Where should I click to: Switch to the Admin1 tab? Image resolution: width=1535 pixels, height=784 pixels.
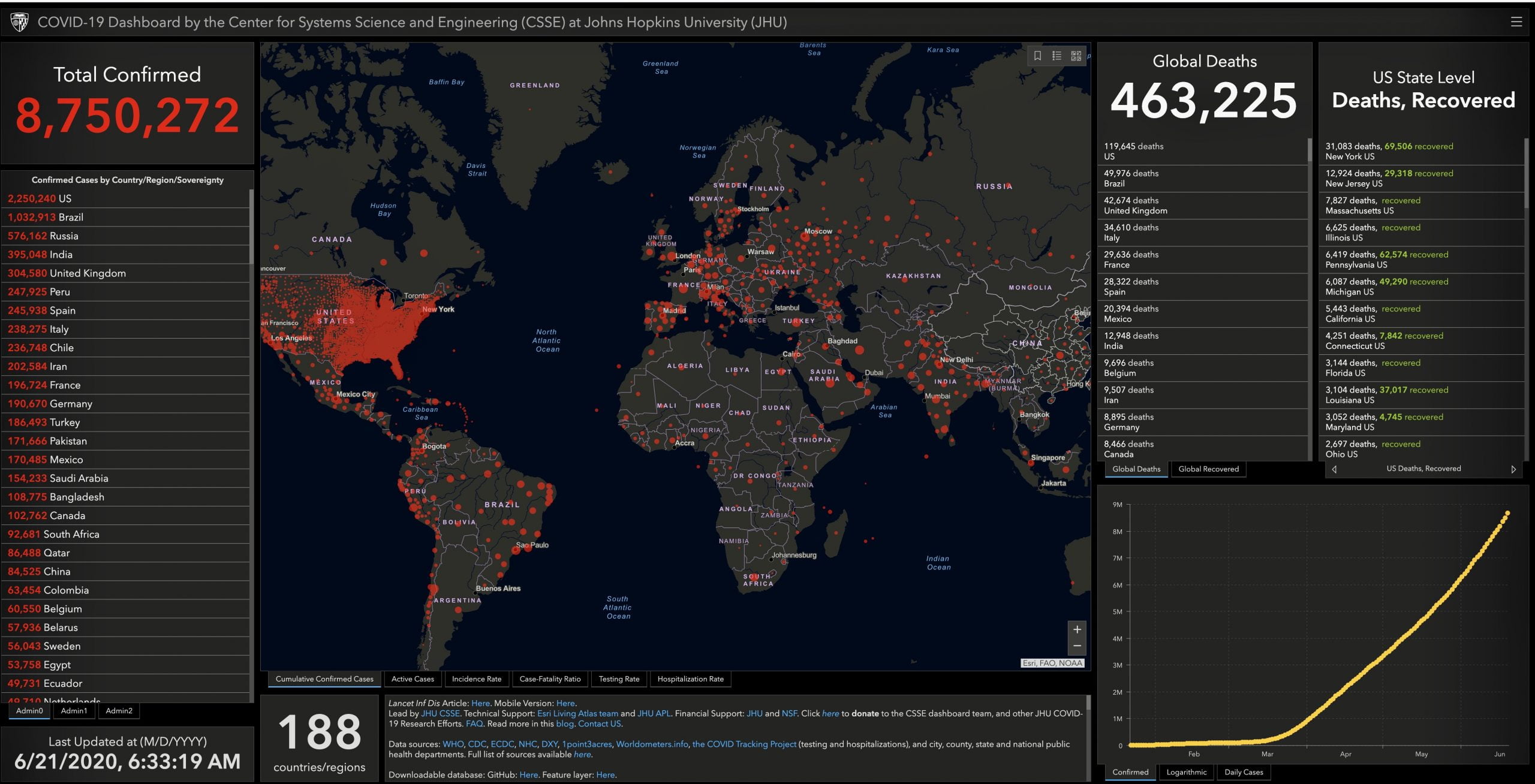(74, 711)
